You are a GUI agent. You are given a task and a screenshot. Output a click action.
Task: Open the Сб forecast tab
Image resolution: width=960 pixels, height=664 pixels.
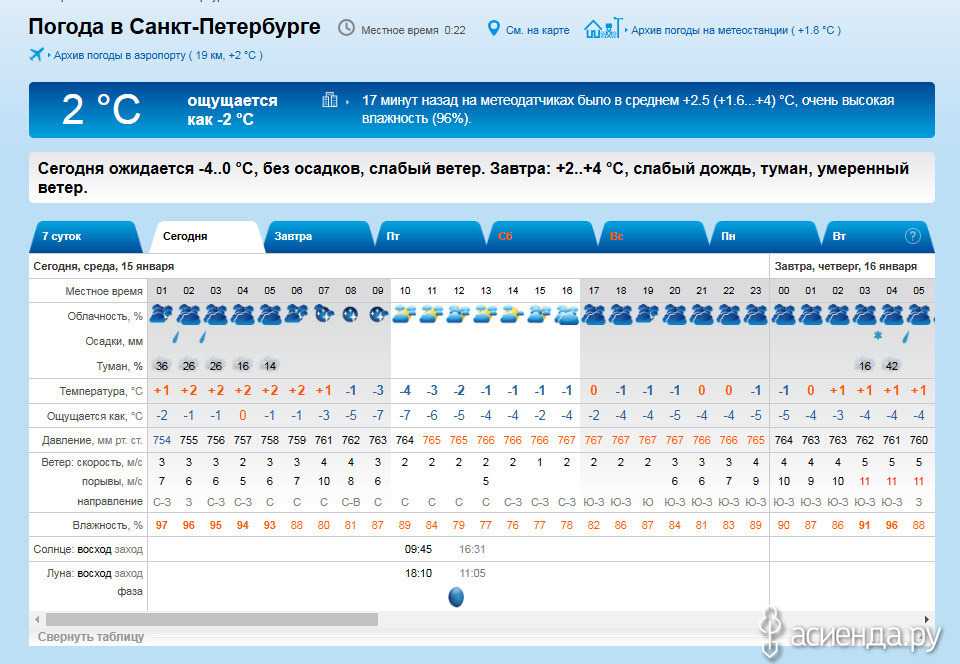coord(541,236)
